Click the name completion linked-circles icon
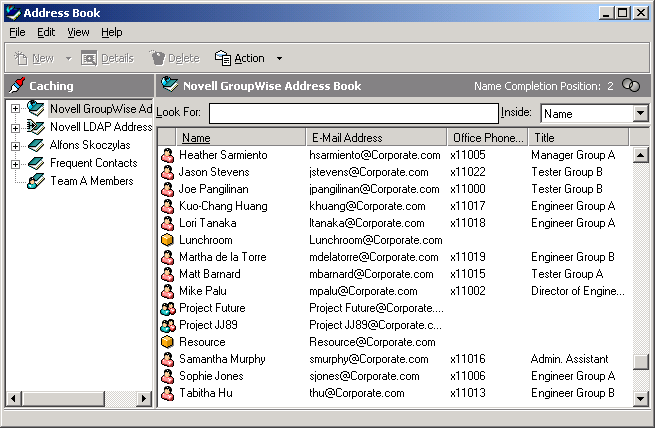 (x=631, y=85)
